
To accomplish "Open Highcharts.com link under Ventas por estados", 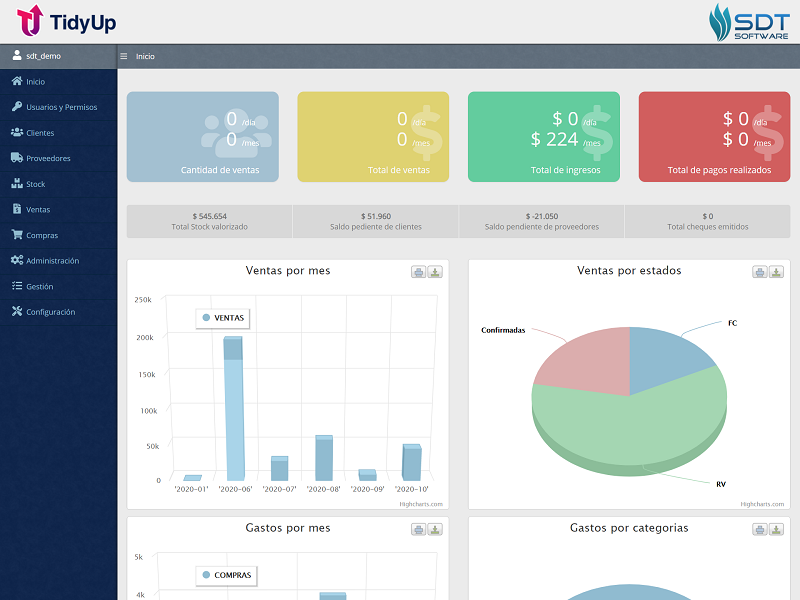I will [x=762, y=504].
